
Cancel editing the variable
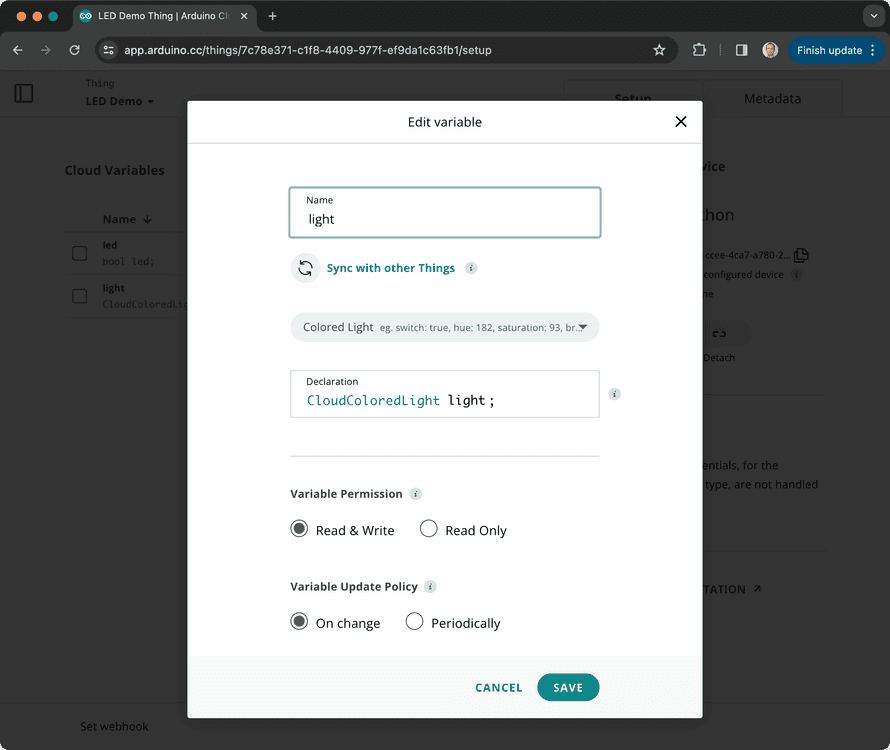click(x=498, y=688)
